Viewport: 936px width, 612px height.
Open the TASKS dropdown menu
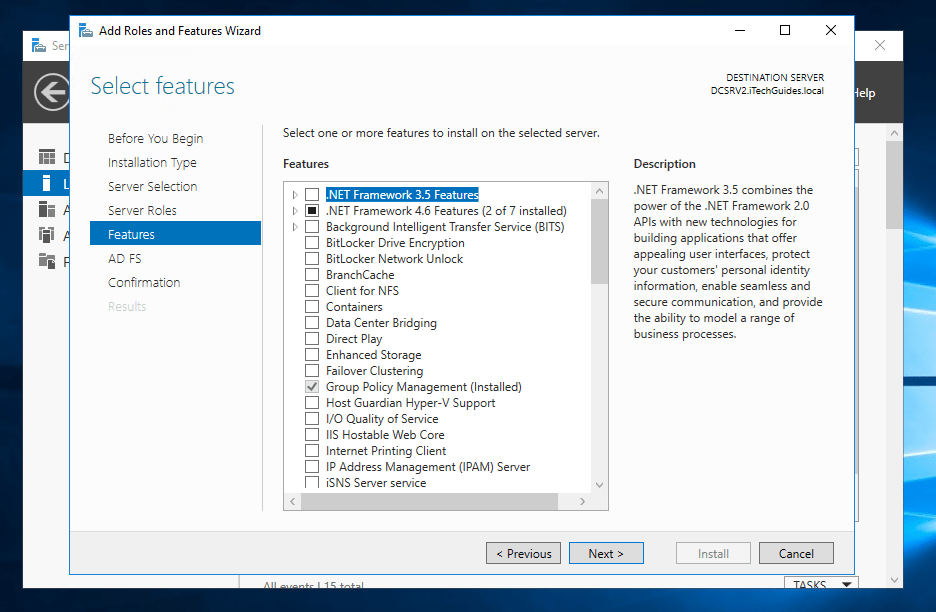(x=820, y=583)
